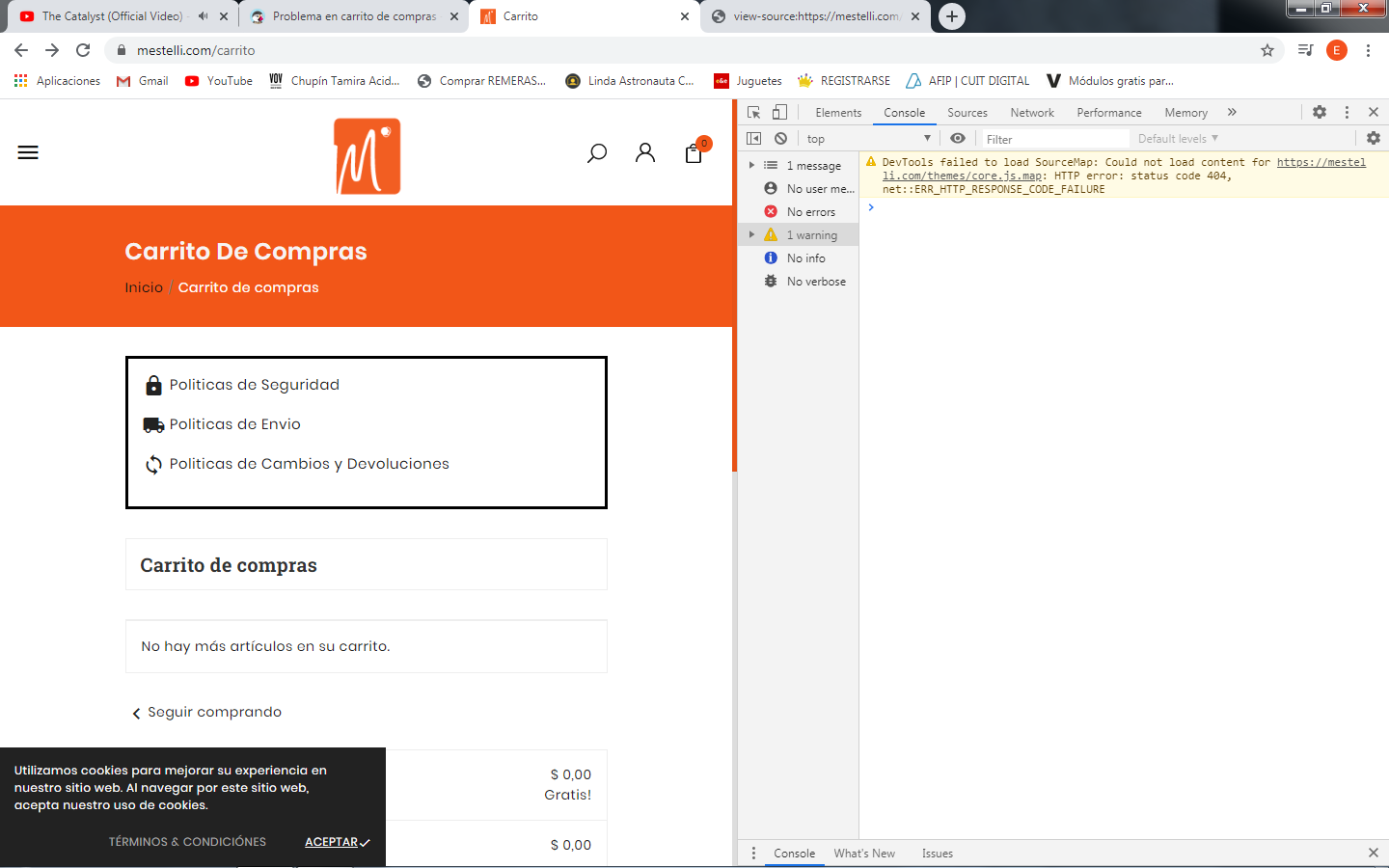
Task: Go back with the browser back arrow
Action: [x=21, y=50]
